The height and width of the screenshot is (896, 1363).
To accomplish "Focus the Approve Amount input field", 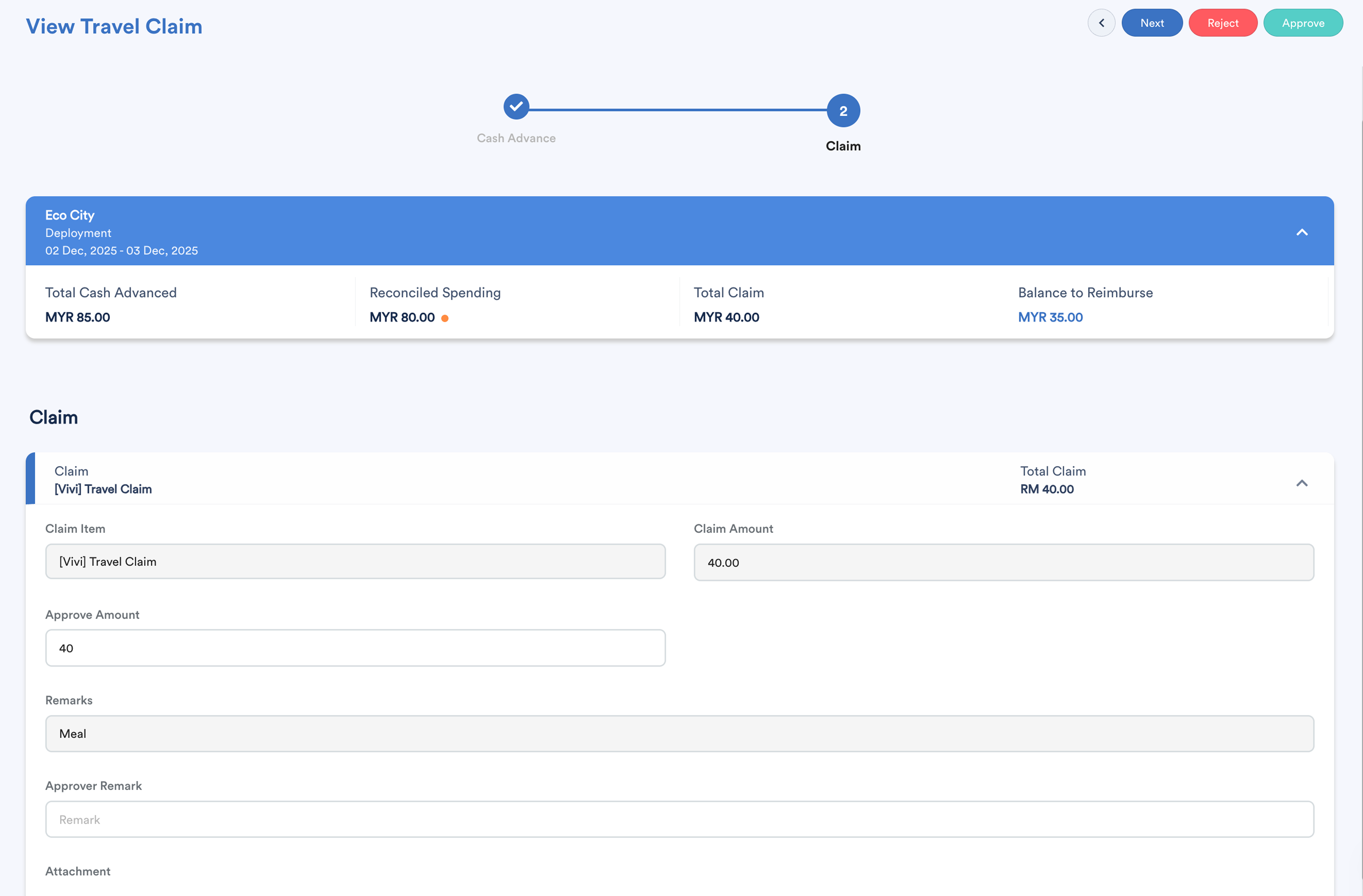I will pyautogui.click(x=355, y=648).
